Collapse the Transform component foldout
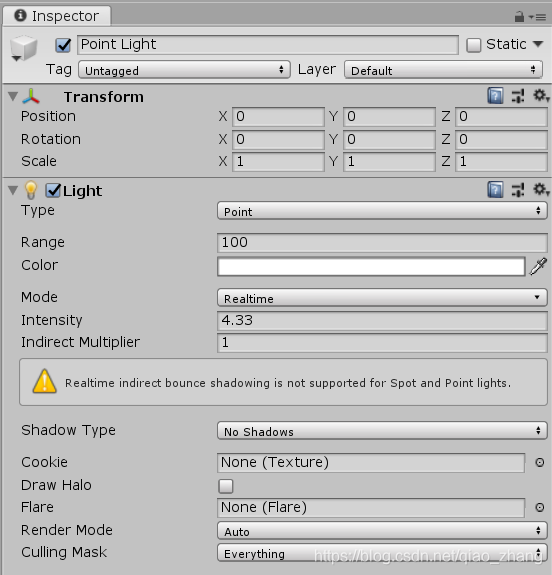The width and height of the screenshot is (552, 575). point(13,96)
